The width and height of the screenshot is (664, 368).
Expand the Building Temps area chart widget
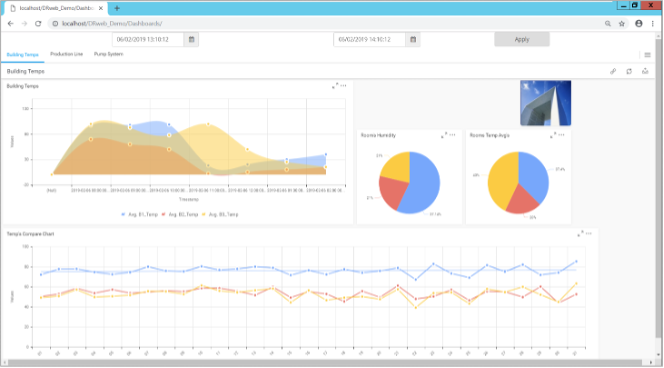(335, 86)
